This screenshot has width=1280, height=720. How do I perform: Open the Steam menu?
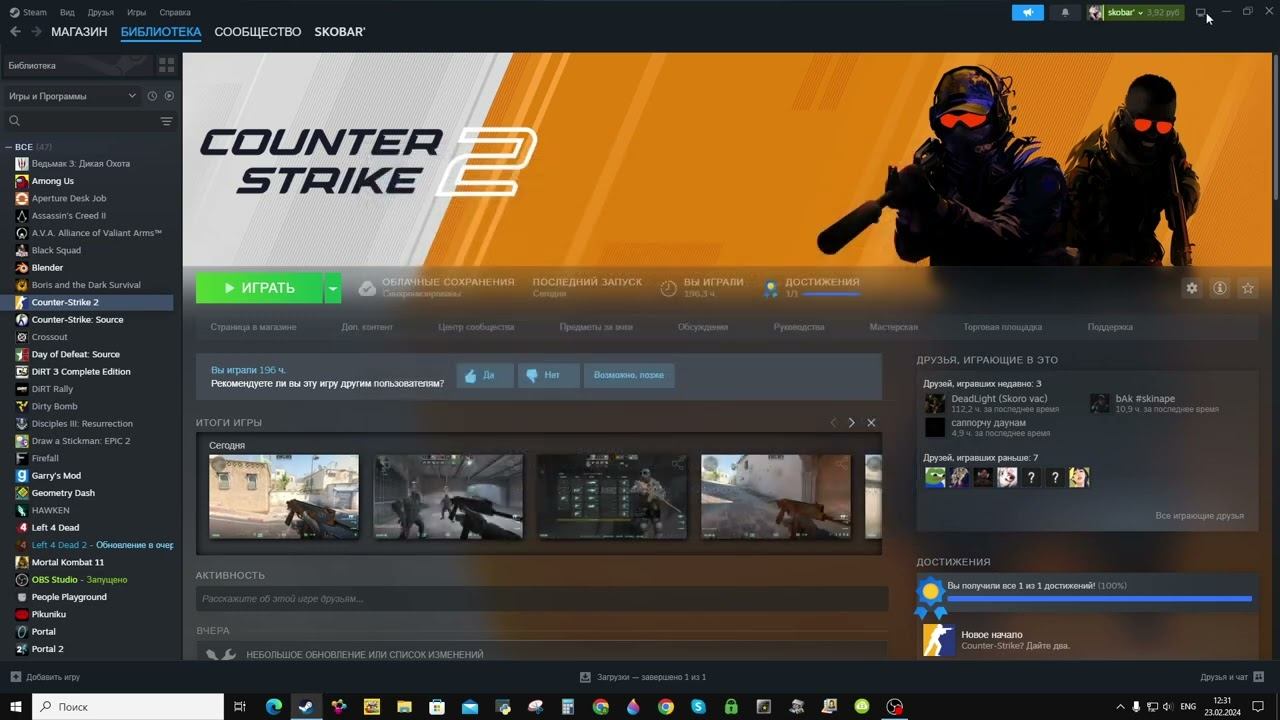click(x=27, y=12)
